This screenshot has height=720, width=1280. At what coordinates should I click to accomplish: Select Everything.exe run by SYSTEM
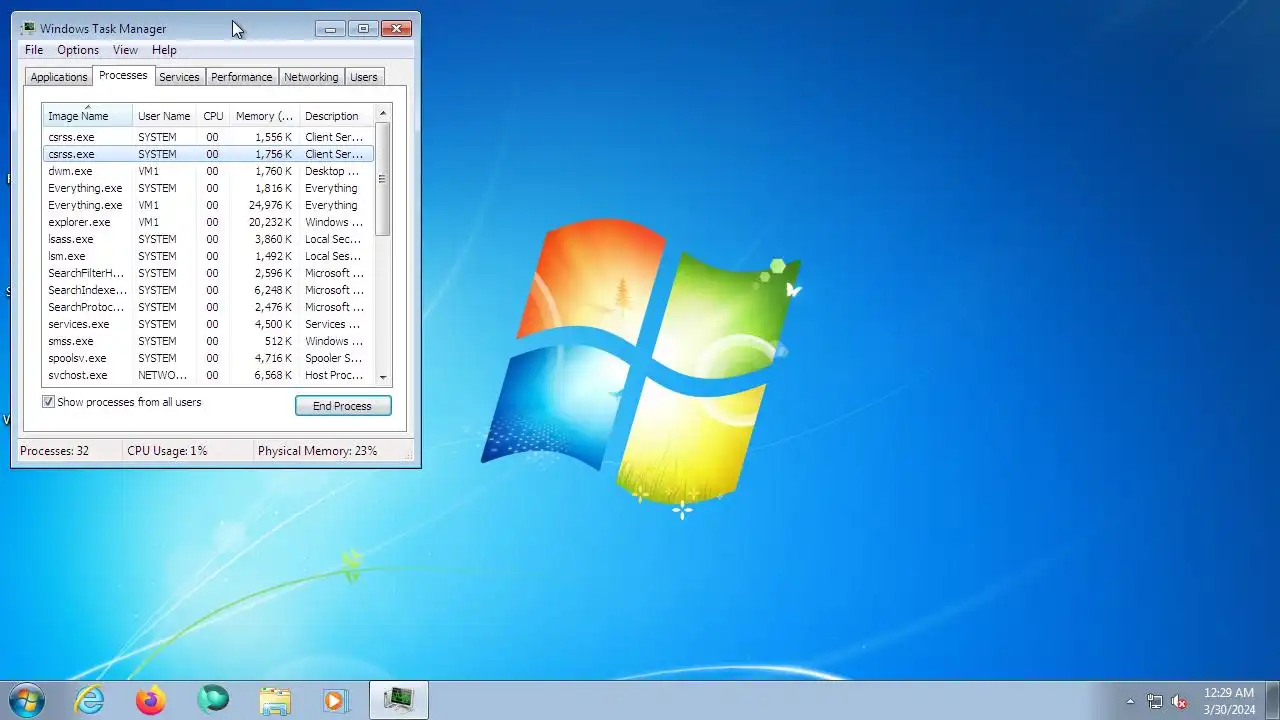pos(208,188)
